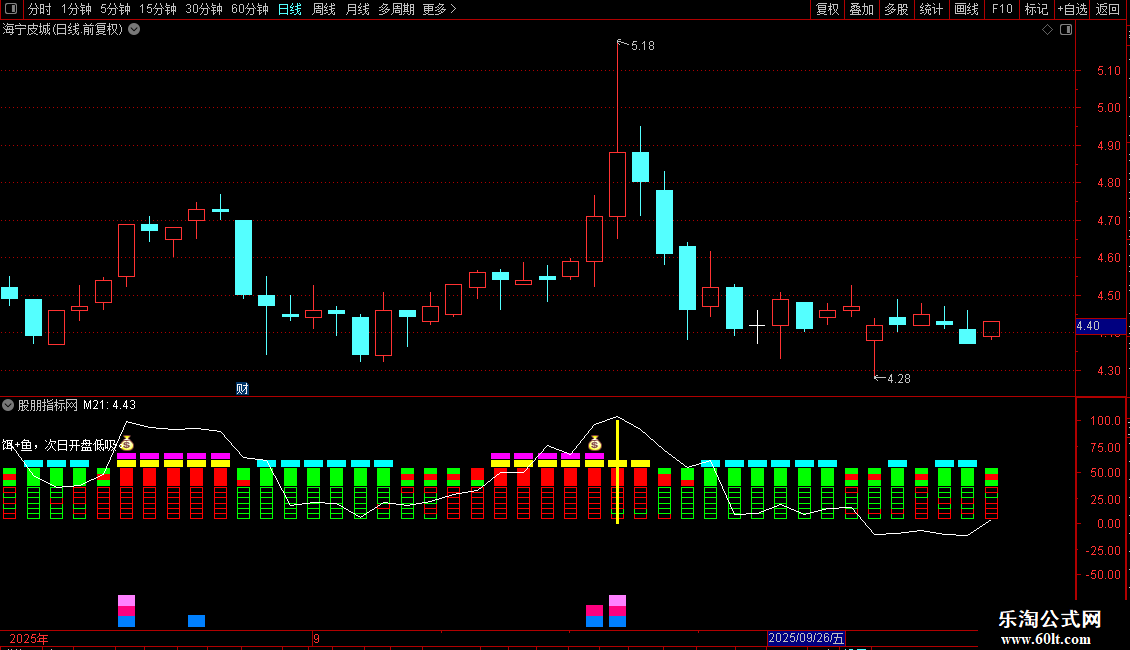Click the money bag icon after 次日开盘低吸
Screen dimensions: 1130x650
[126, 443]
